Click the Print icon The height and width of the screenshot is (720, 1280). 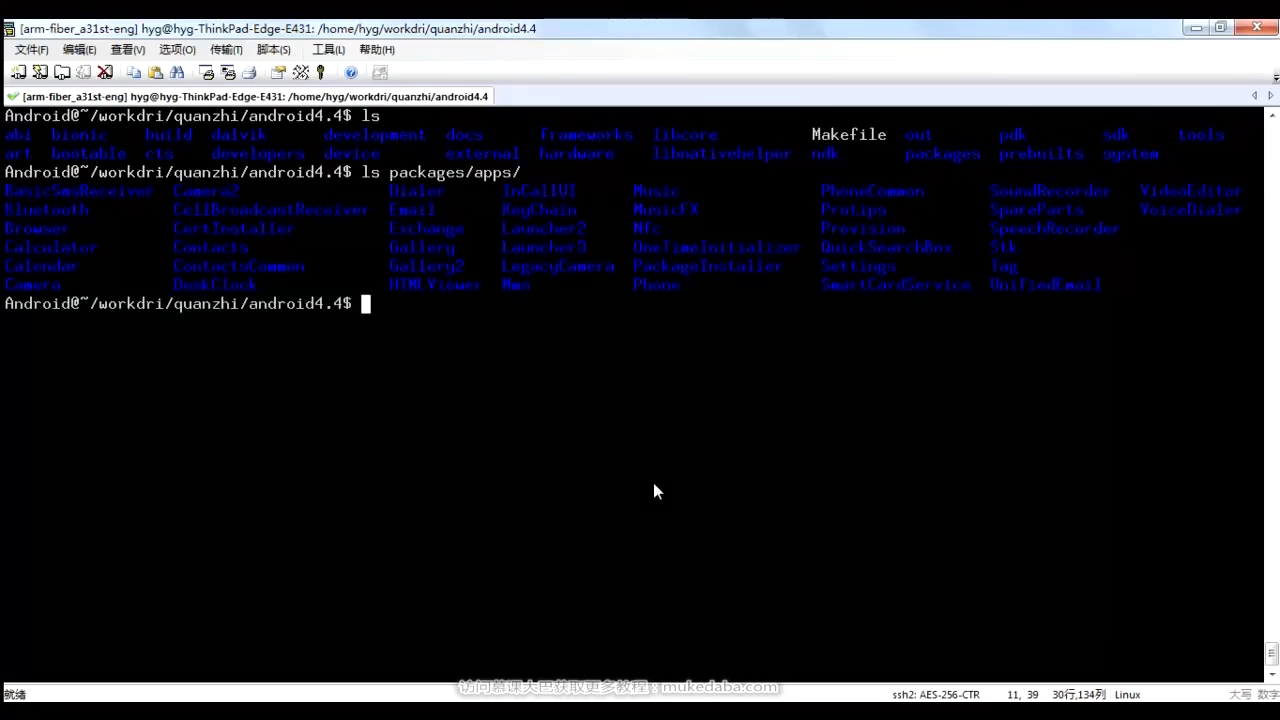click(249, 72)
